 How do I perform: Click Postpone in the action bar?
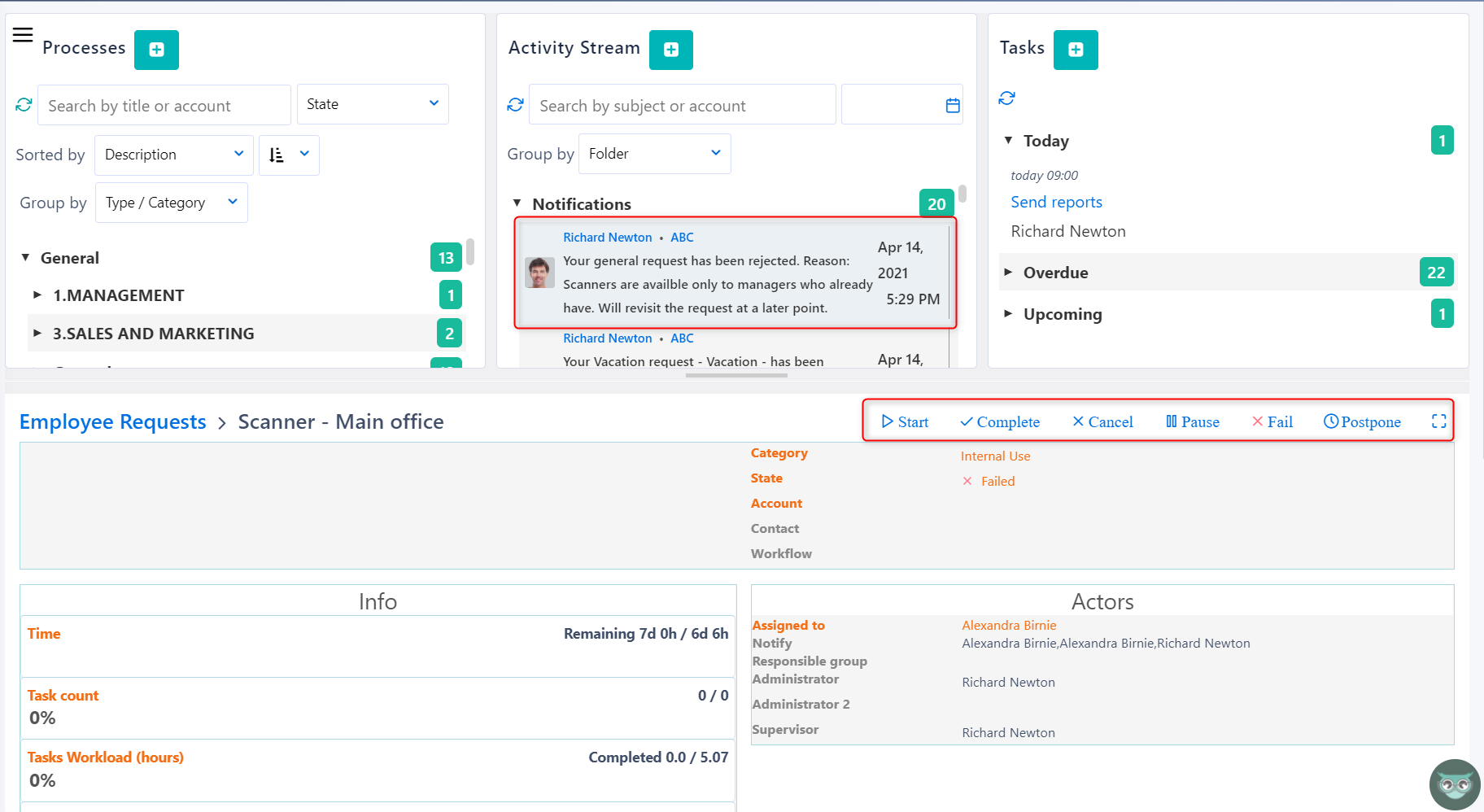point(1362,421)
